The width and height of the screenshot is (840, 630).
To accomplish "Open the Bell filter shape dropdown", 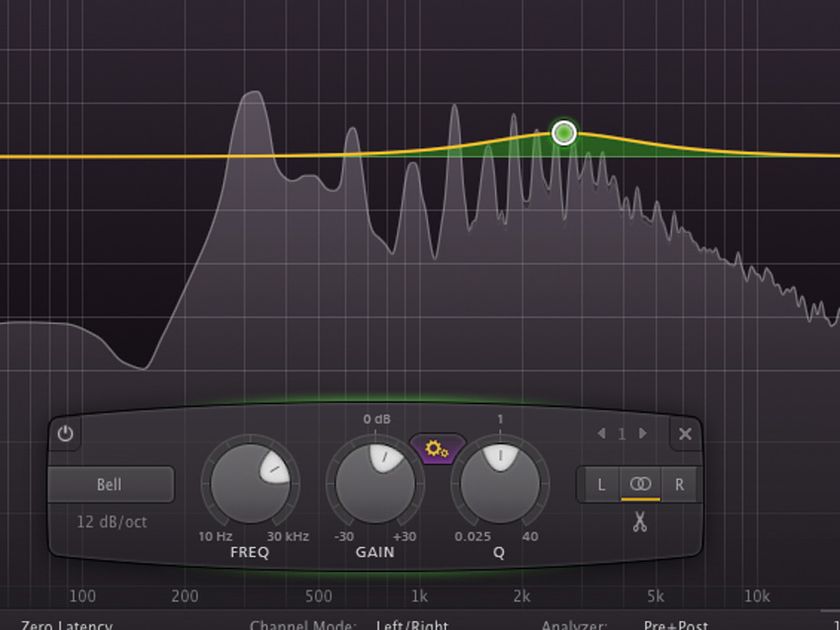I will (x=111, y=484).
